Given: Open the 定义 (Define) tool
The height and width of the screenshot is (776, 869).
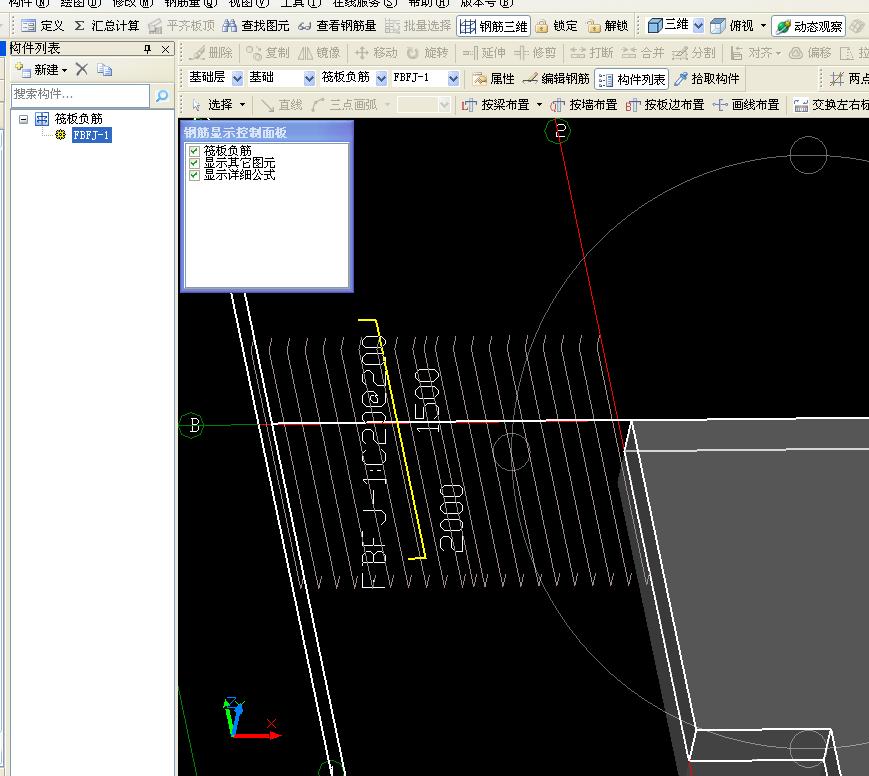Looking at the screenshot, I should click(42, 25).
